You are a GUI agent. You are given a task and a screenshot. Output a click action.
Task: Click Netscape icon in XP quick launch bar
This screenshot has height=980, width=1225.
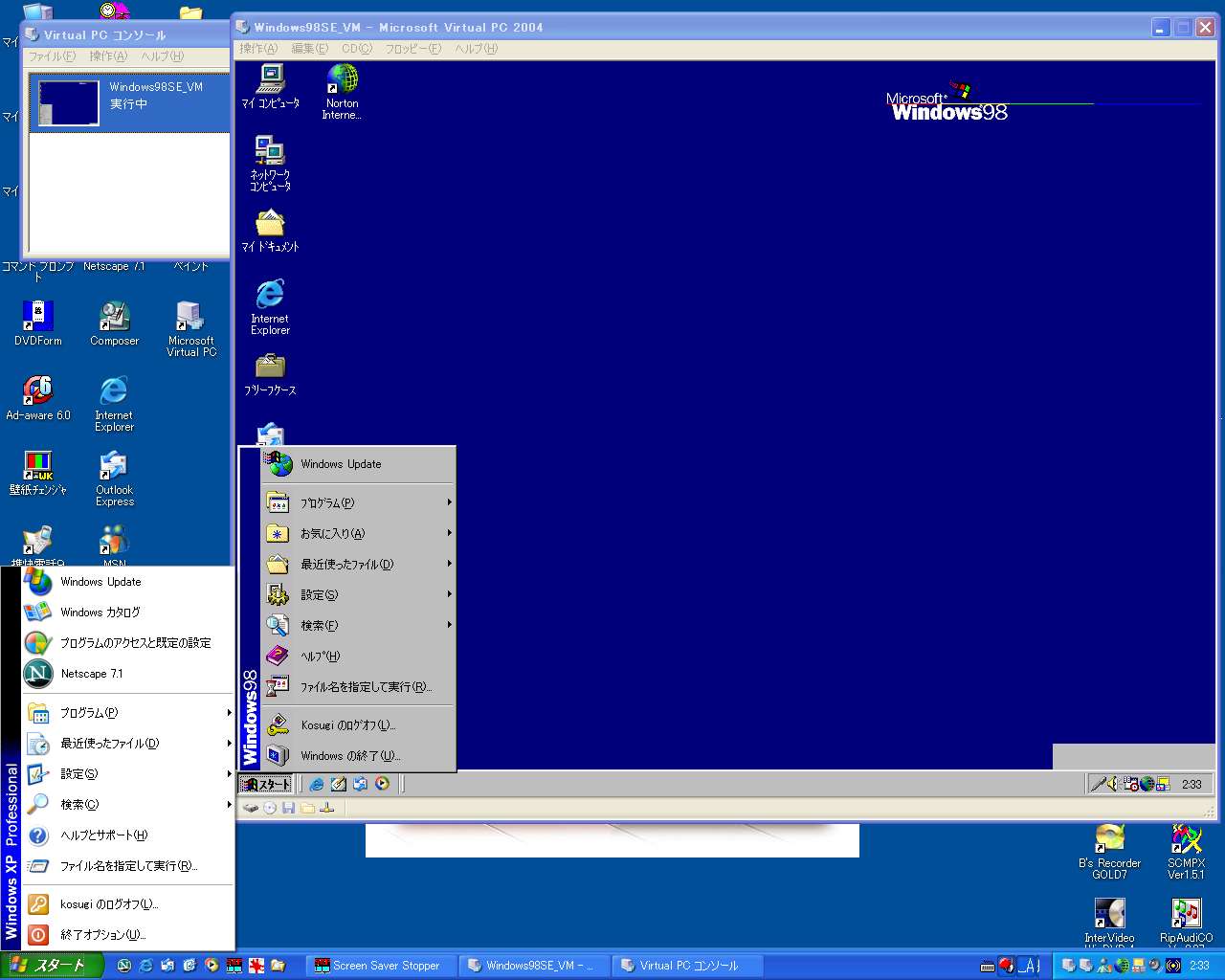pyautogui.click(x=123, y=966)
